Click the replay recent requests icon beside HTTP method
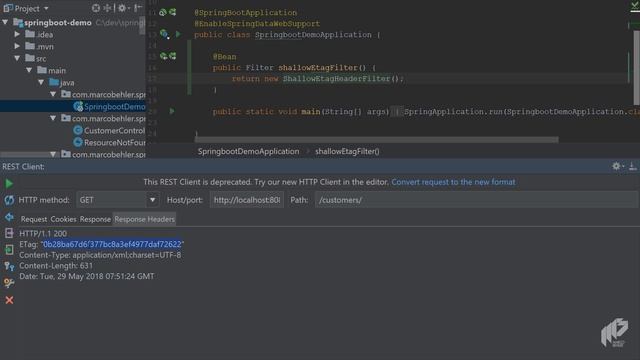640x360 pixels. pos(9,200)
